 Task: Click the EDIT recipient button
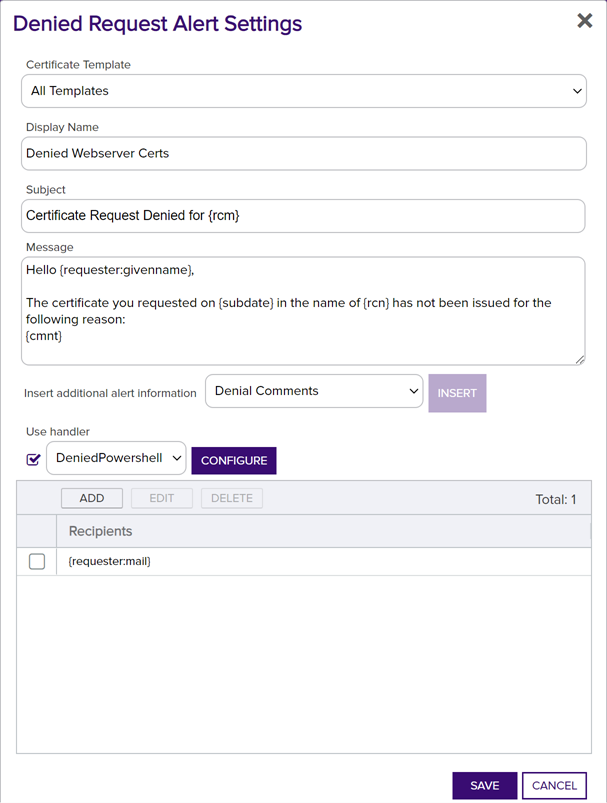pyautogui.click(x=161, y=498)
